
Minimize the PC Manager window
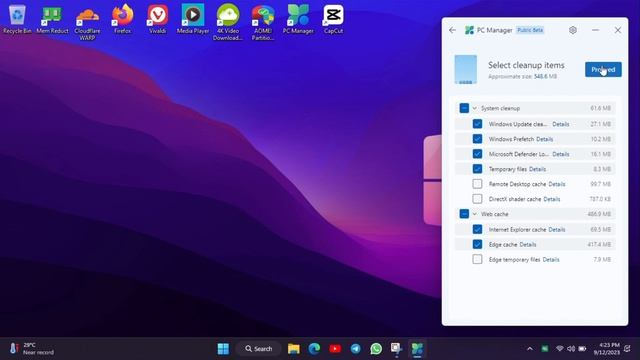(596, 30)
